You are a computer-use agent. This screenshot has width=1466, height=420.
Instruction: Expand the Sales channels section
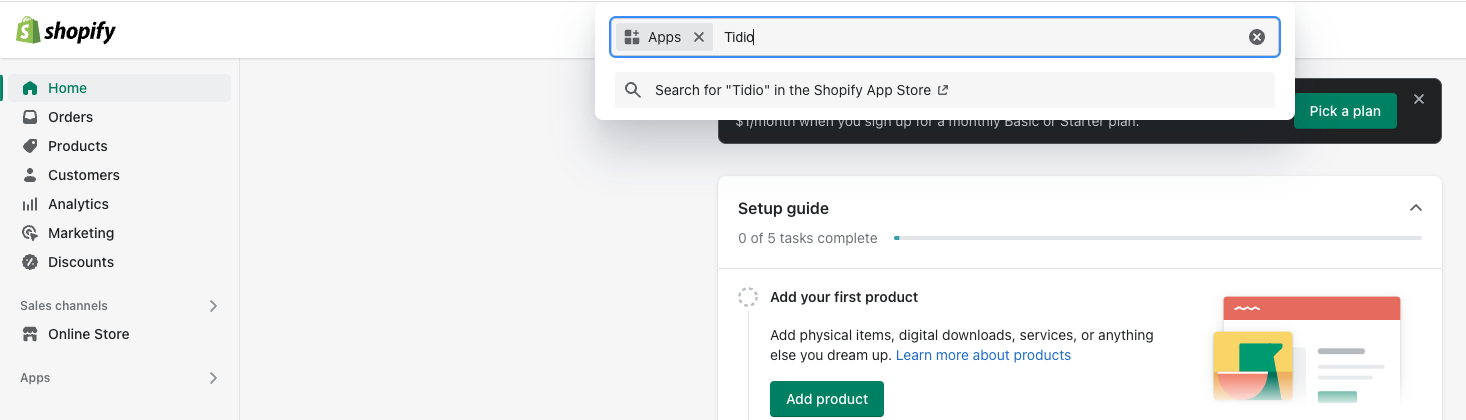point(213,306)
